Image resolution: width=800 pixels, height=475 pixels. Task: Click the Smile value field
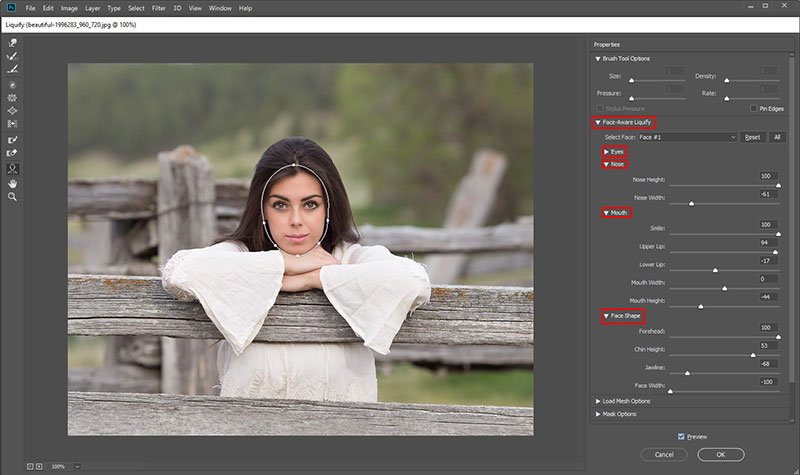769,224
